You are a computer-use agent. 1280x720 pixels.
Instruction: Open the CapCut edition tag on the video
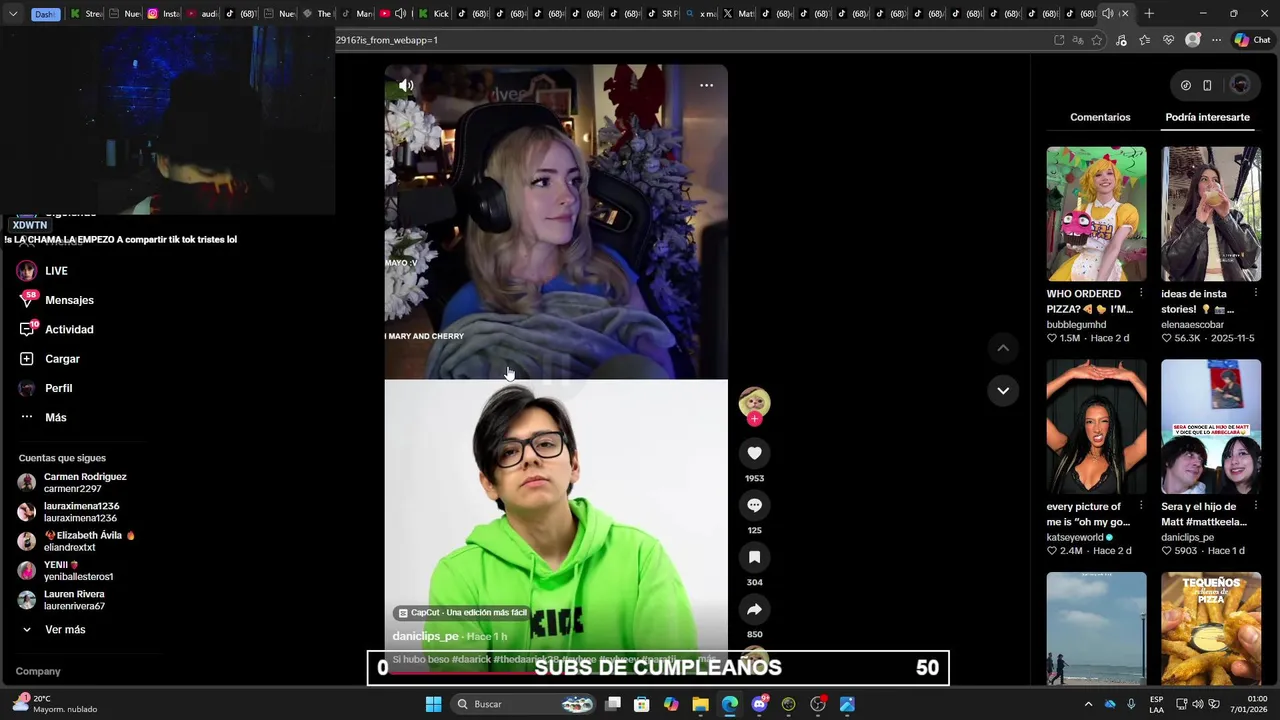[x=463, y=613]
